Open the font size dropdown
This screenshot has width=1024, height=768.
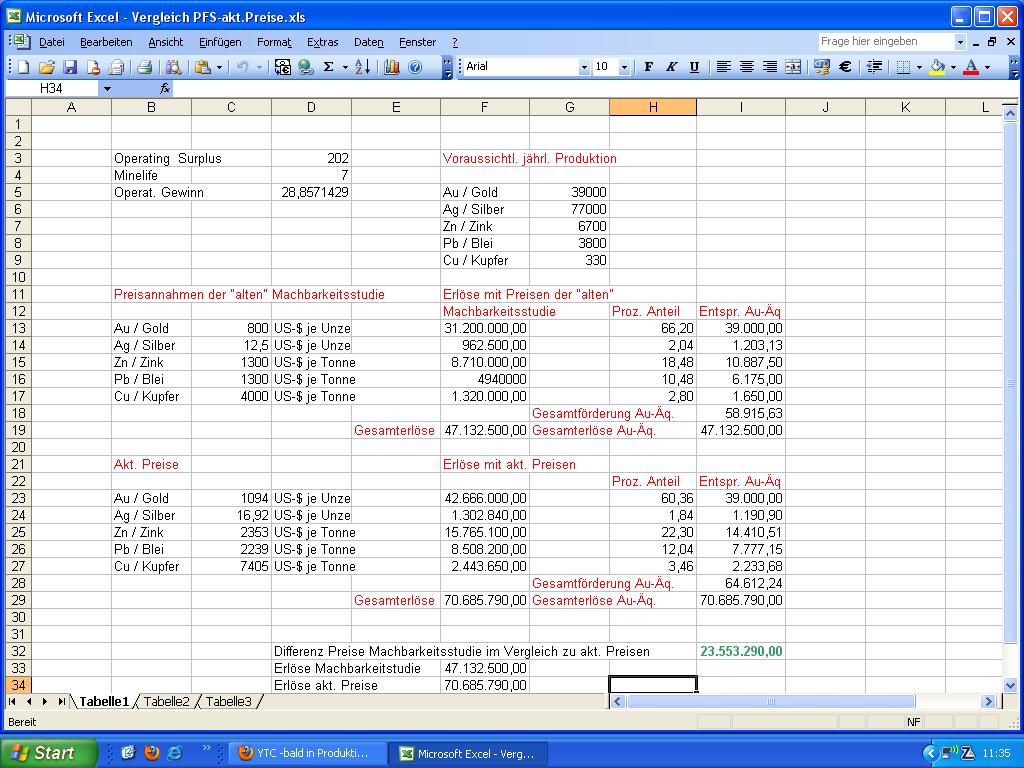tap(624, 67)
